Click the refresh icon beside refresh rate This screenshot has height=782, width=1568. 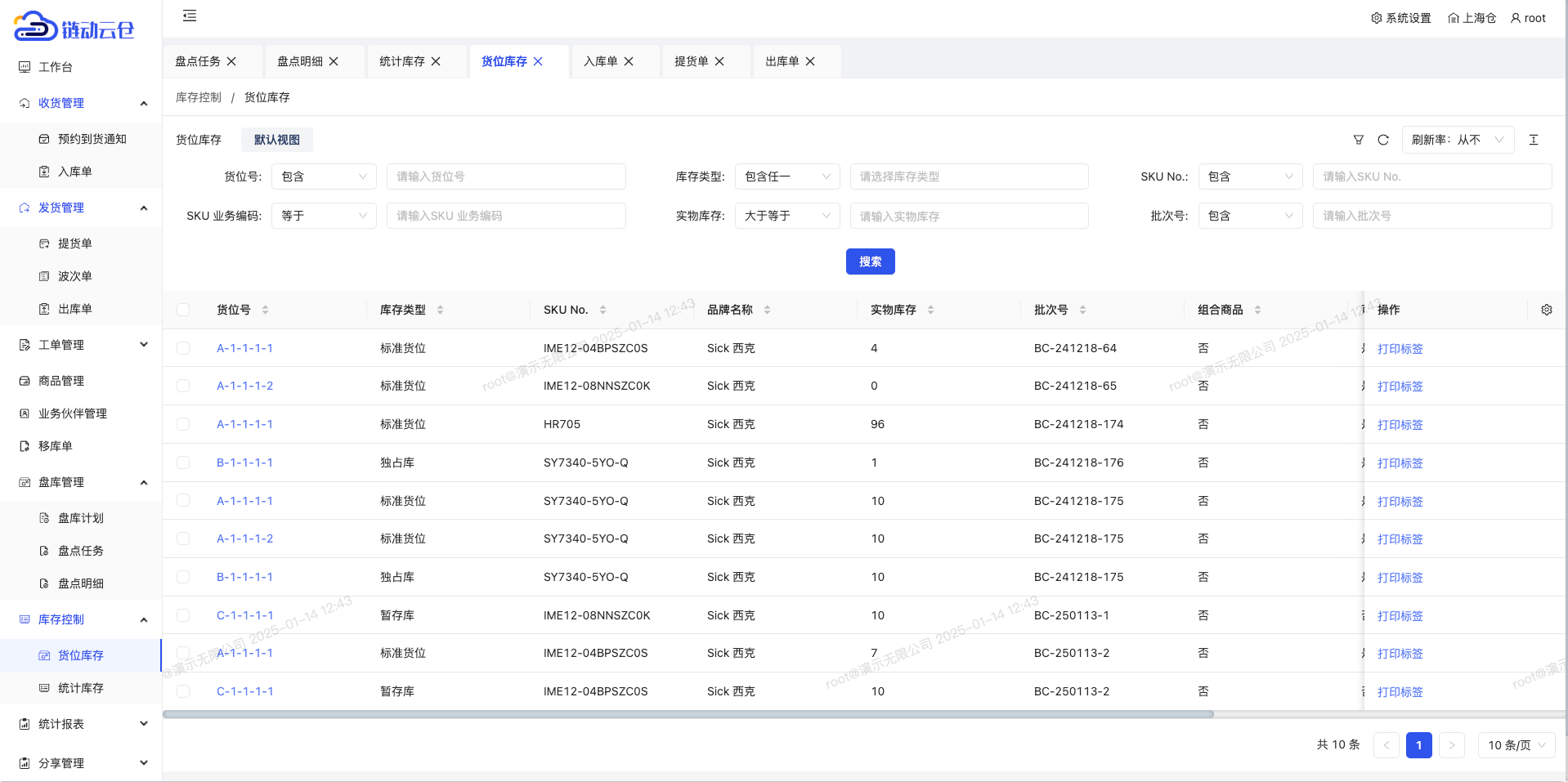click(x=1383, y=140)
